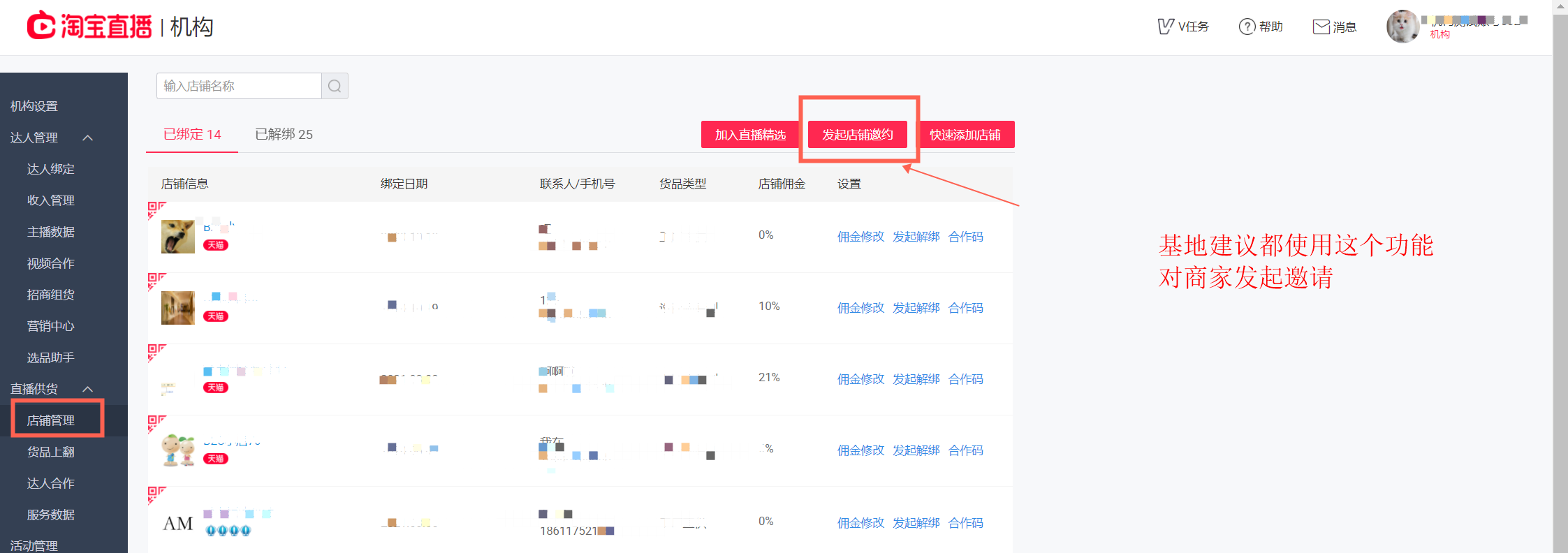Screen dimensions: 1568x553
Task: Select 店铺管理 in the sidebar
Action: [x=51, y=420]
